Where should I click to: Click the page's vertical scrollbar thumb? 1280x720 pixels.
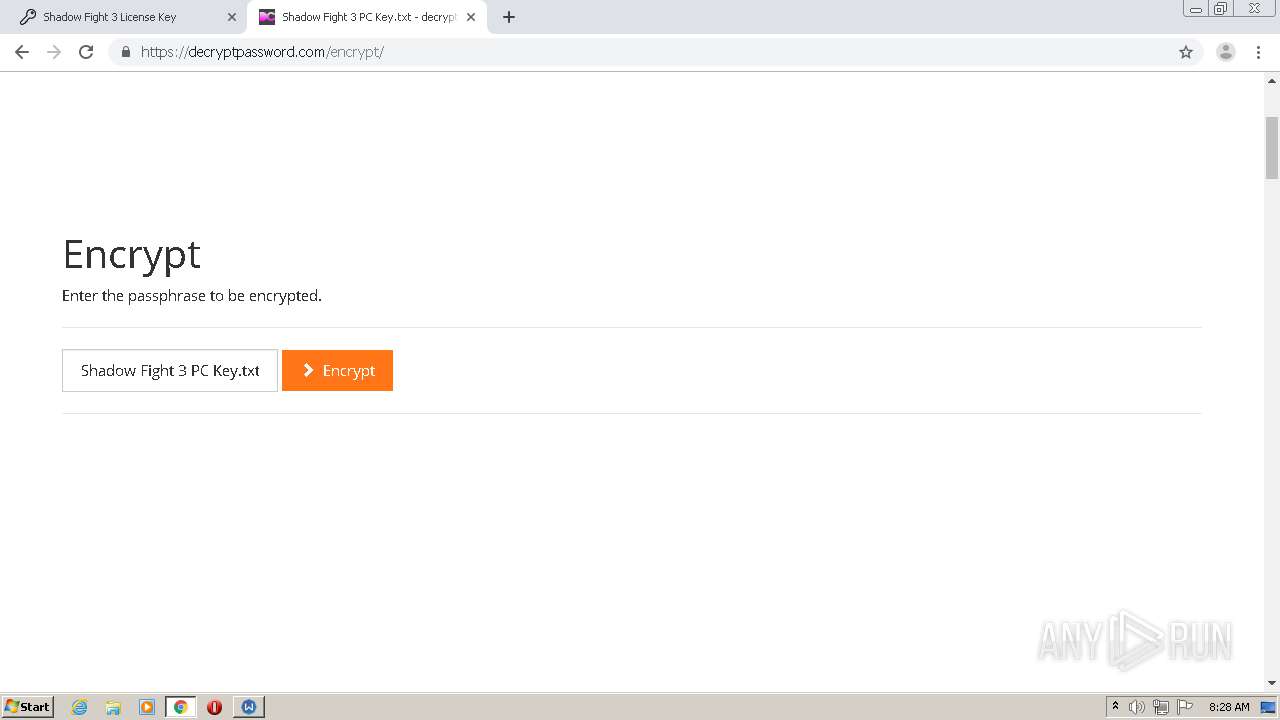1272,147
